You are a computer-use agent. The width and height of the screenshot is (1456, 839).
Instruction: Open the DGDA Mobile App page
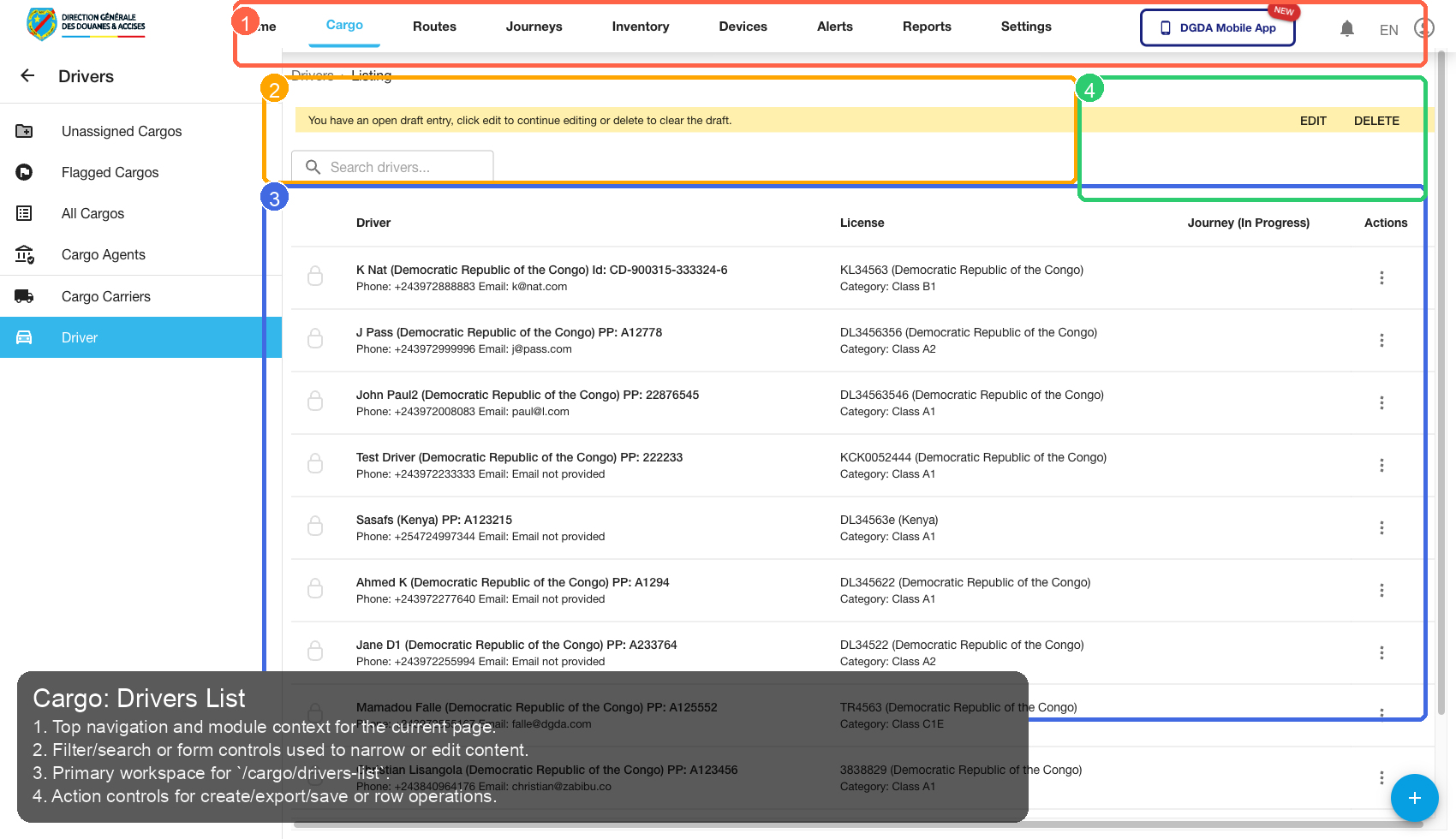pos(1217,27)
